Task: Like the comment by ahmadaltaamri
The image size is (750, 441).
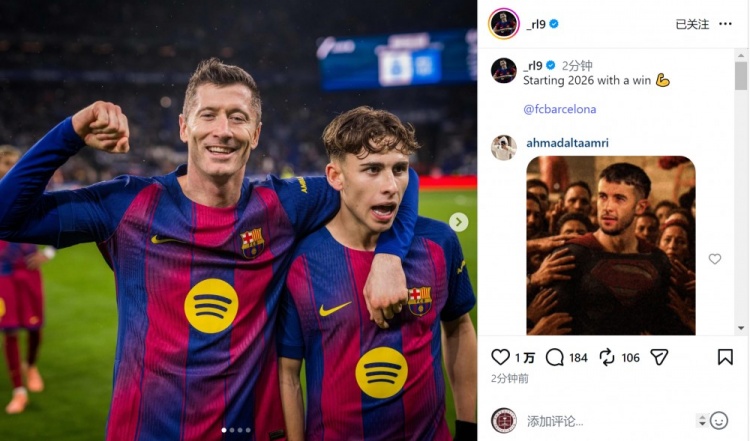Action: [x=714, y=259]
